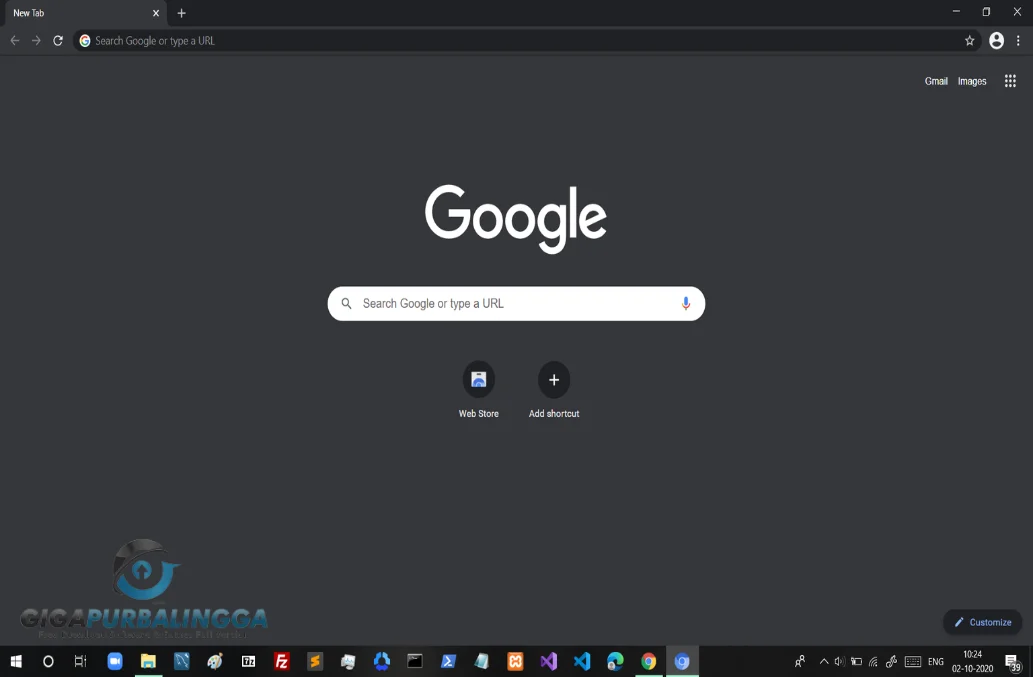Viewport: 1033px width, 677px height.
Task: Activate voice search with the microphone icon
Action: click(x=685, y=303)
